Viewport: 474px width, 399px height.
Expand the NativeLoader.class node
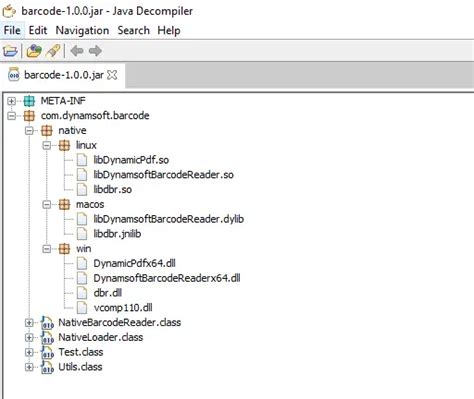(29, 337)
